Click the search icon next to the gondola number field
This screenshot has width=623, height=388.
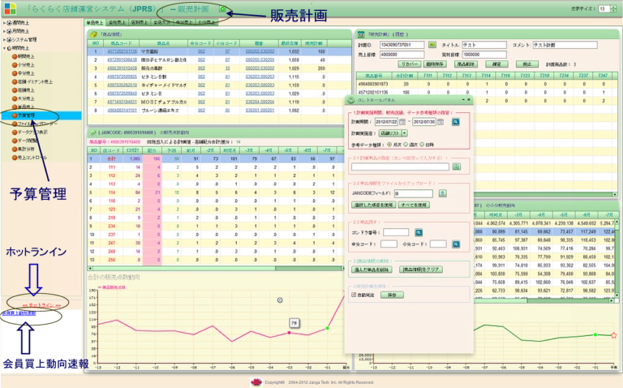point(418,232)
